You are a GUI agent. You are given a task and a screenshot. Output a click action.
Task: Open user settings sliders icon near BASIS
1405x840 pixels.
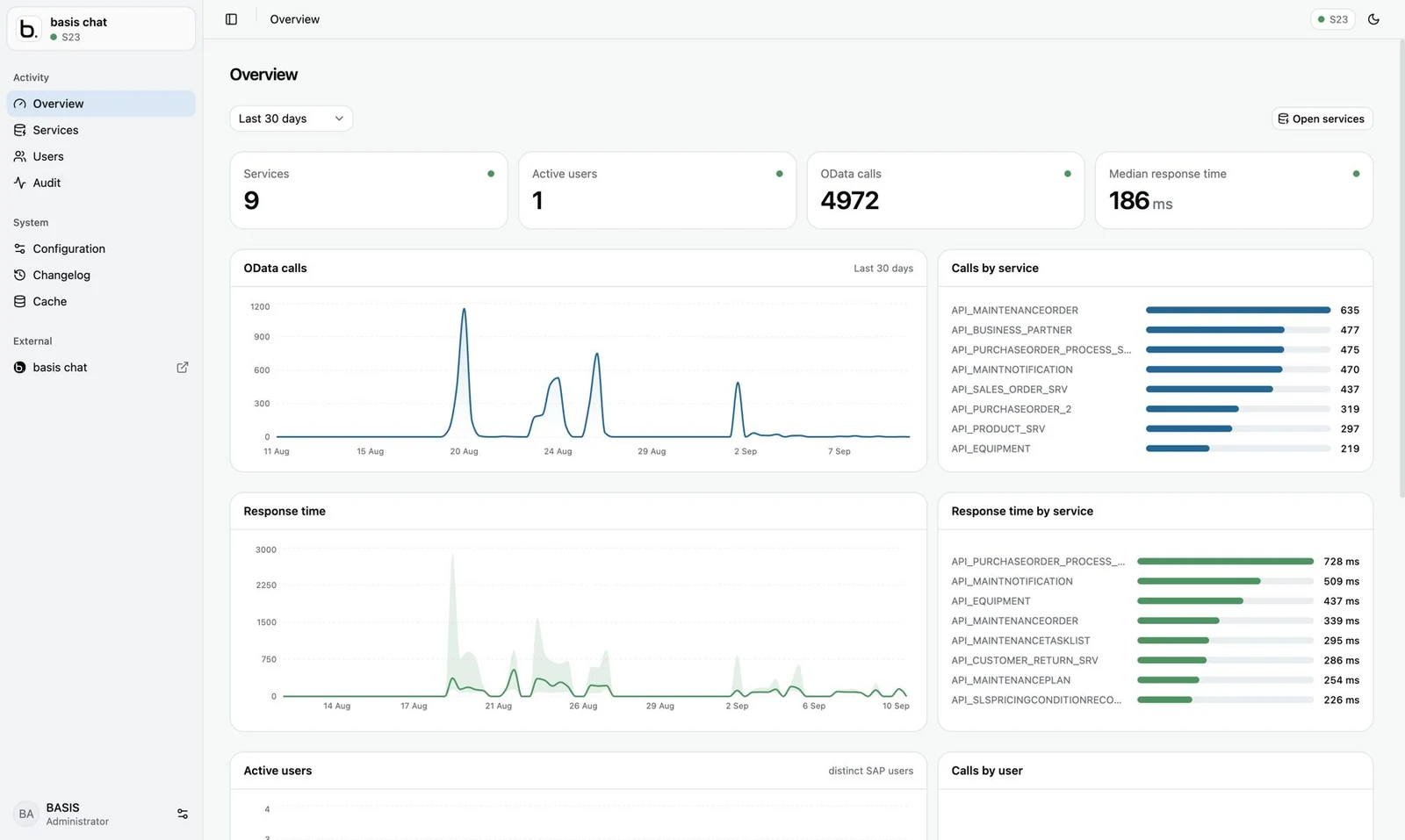point(183,814)
